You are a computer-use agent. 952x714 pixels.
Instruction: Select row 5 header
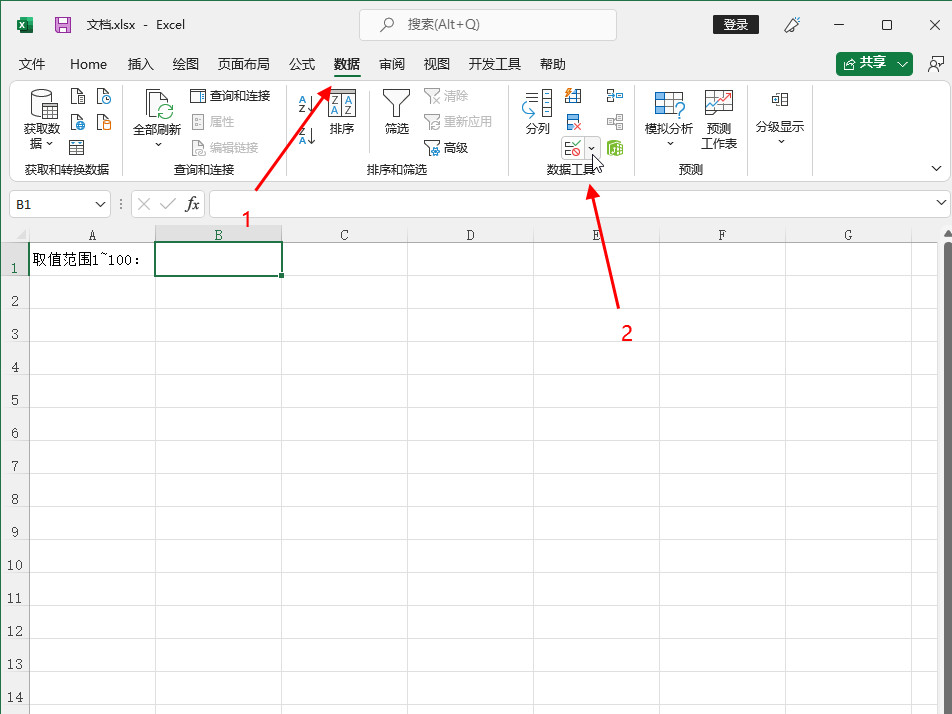(x=15, y=400)
